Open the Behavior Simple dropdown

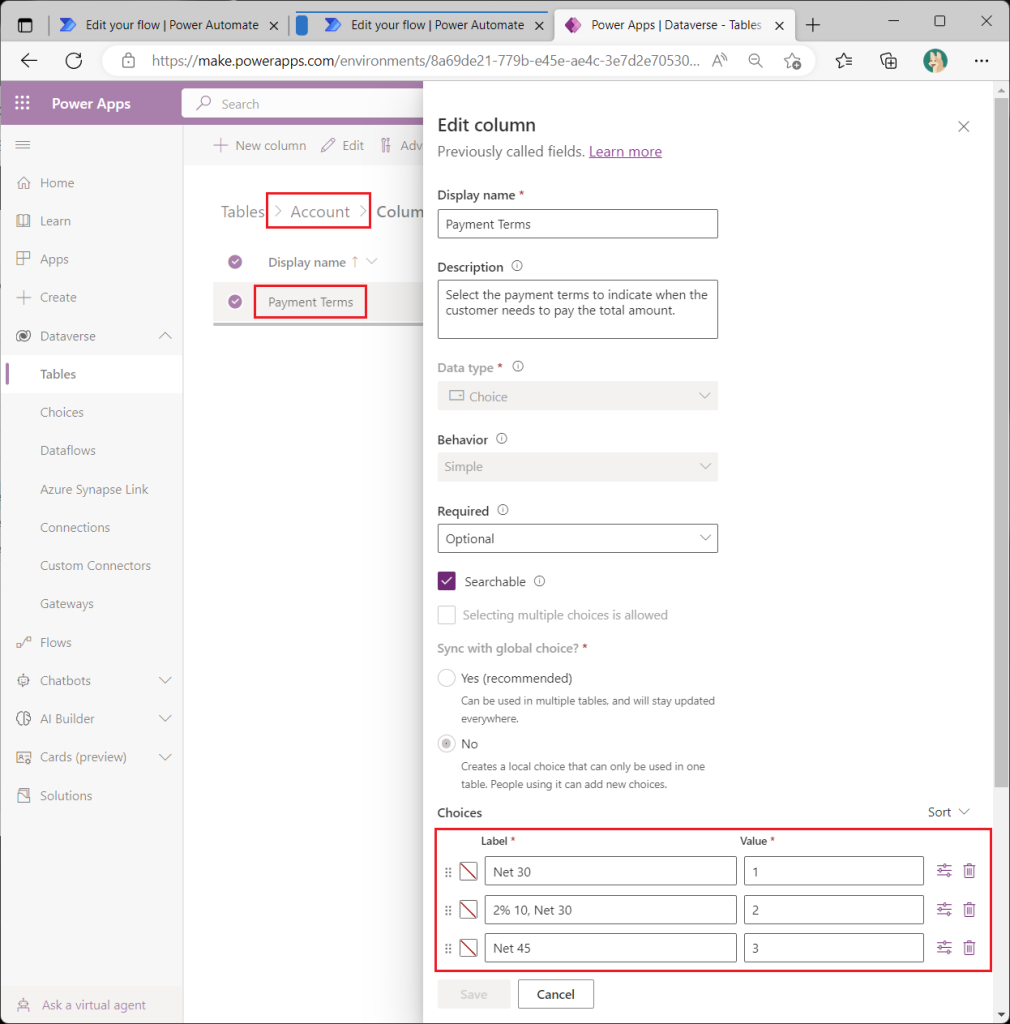[x=577, y=467]
